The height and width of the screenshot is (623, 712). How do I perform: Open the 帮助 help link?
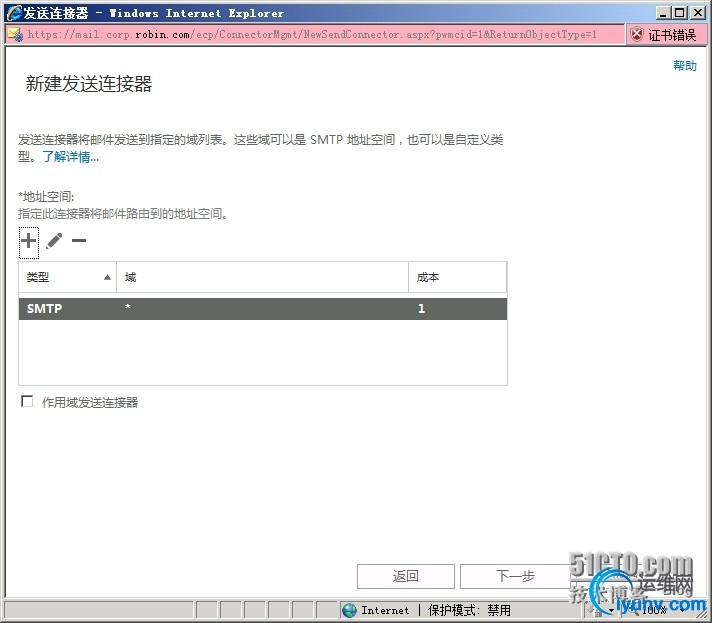pos(685,66)
